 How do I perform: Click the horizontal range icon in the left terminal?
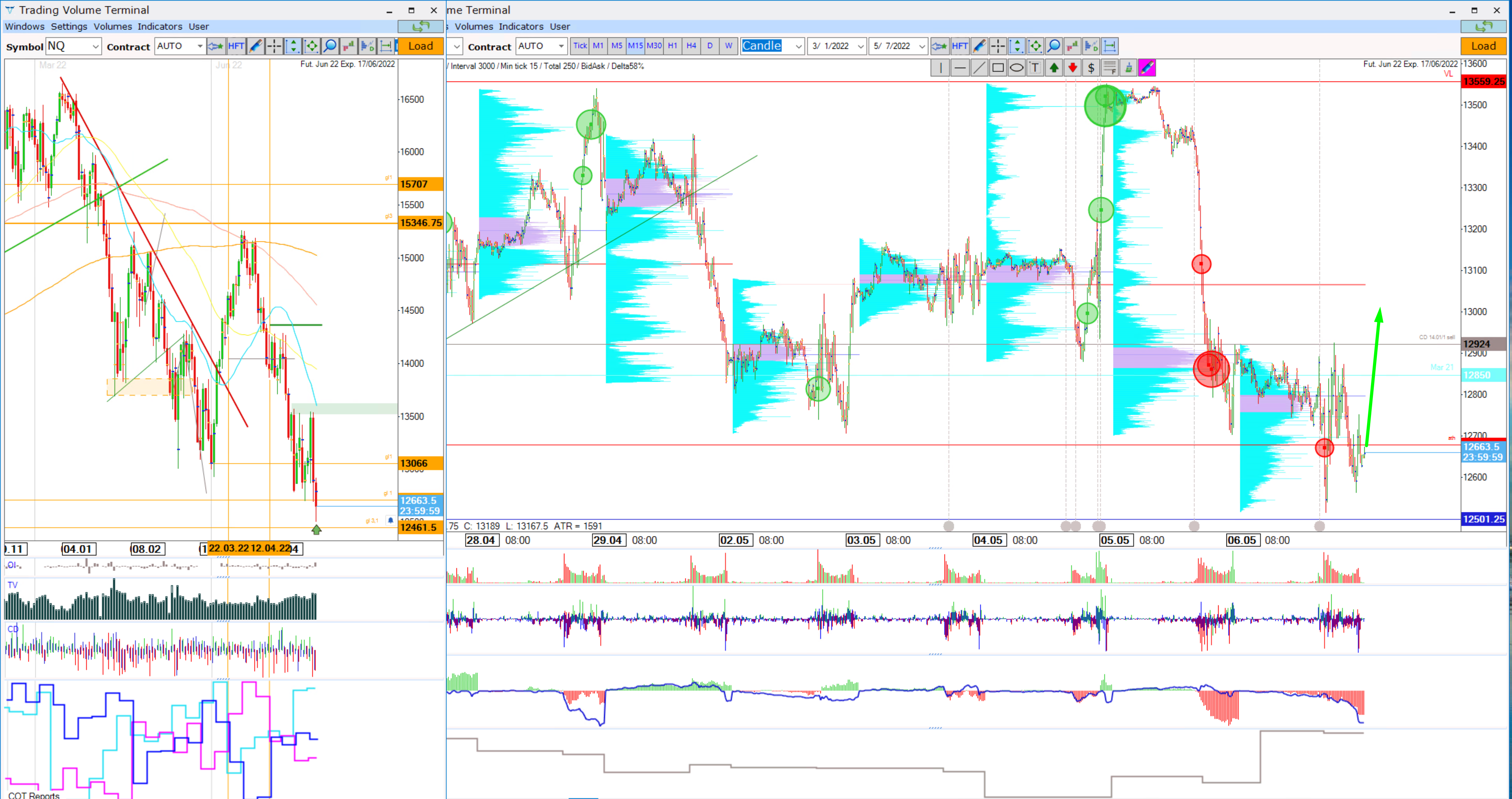tap(386, 46)
